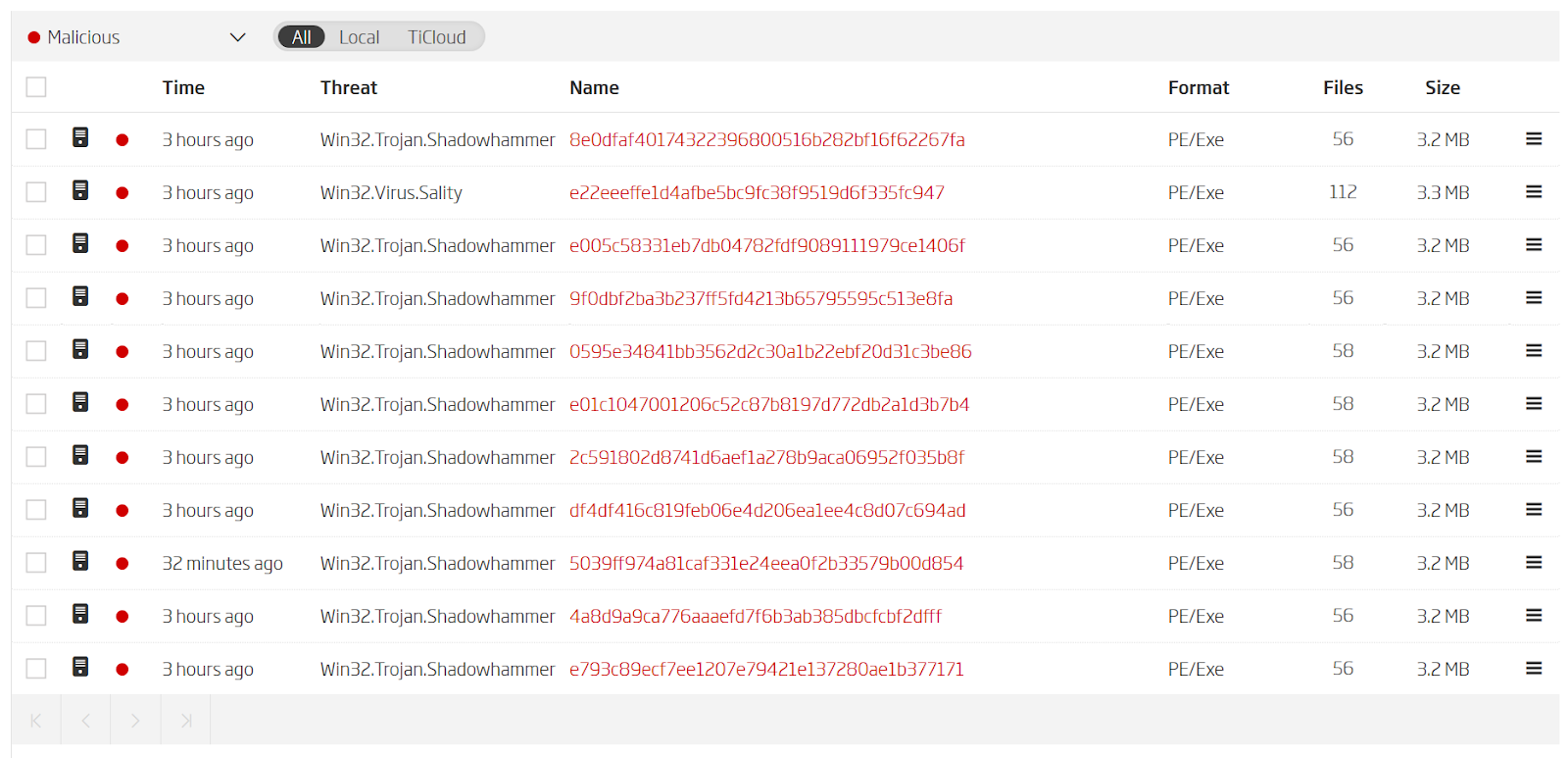Image resolution: width=1568 pixels, height=758 pixels.
Task: Open sample df4df416c819feb06e4d206ea1ee4c8d07c694ad
Action: coord(767,510)
